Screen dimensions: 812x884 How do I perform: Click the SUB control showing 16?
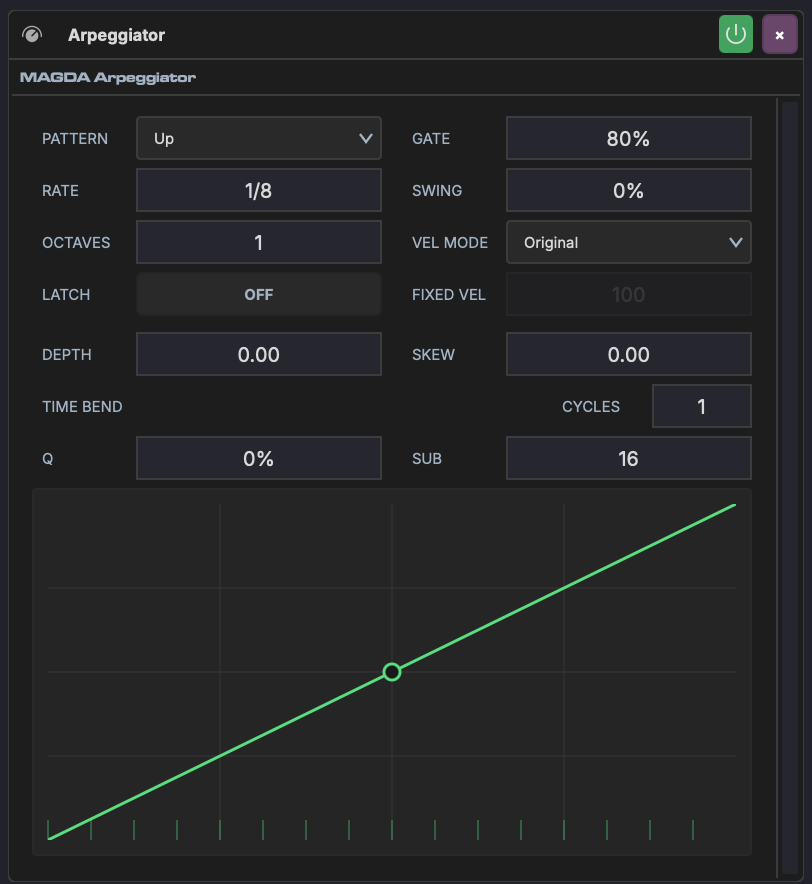pos(628,458)
